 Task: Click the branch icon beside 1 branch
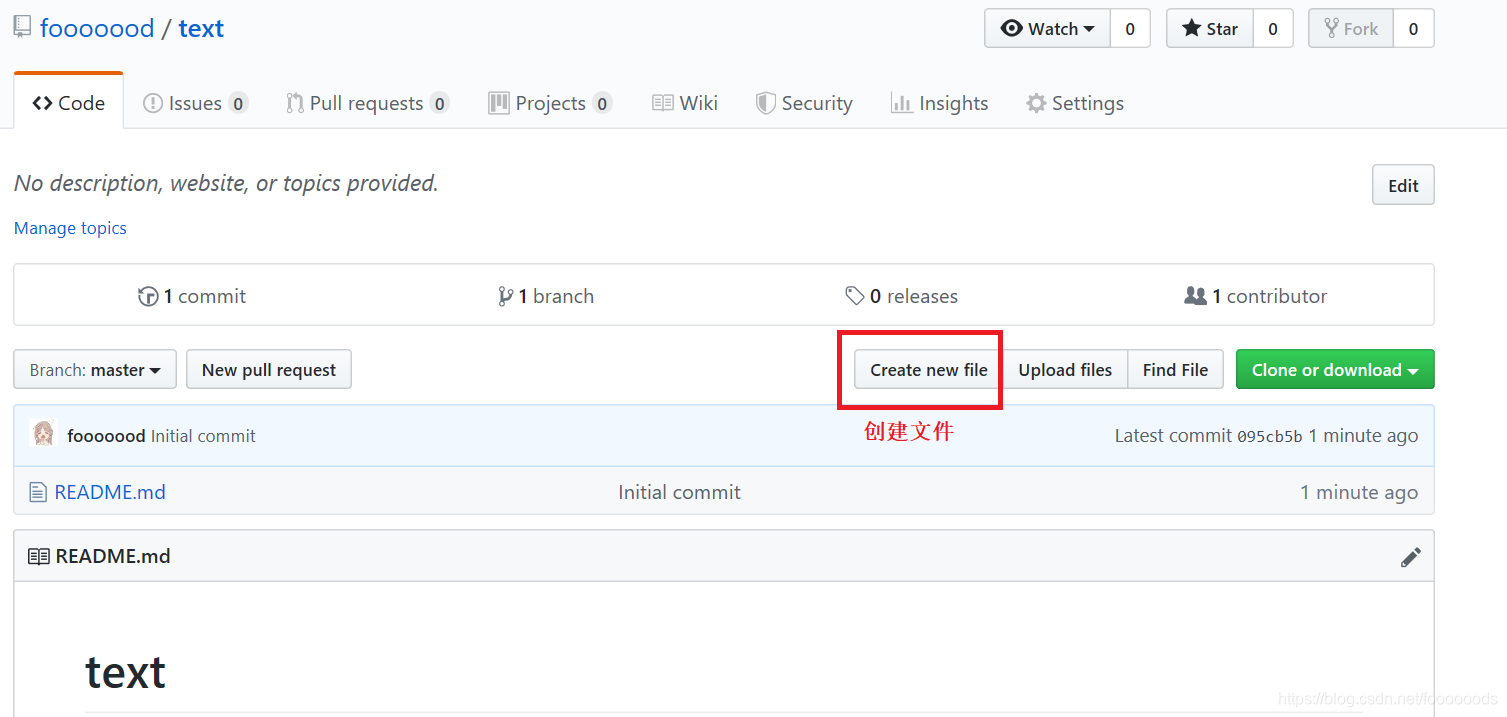pos(505,296)
